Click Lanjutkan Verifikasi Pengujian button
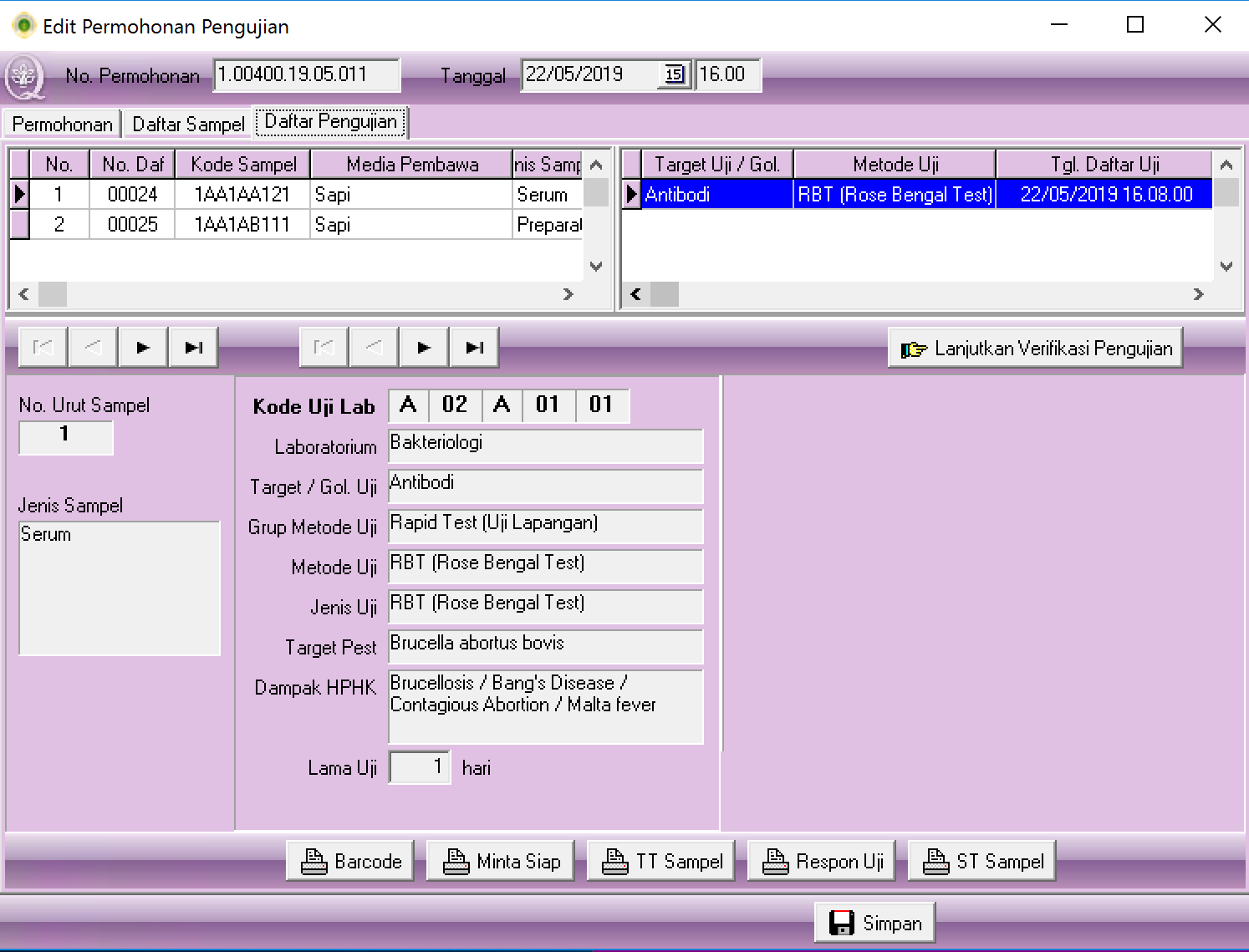 (1035, 349)
